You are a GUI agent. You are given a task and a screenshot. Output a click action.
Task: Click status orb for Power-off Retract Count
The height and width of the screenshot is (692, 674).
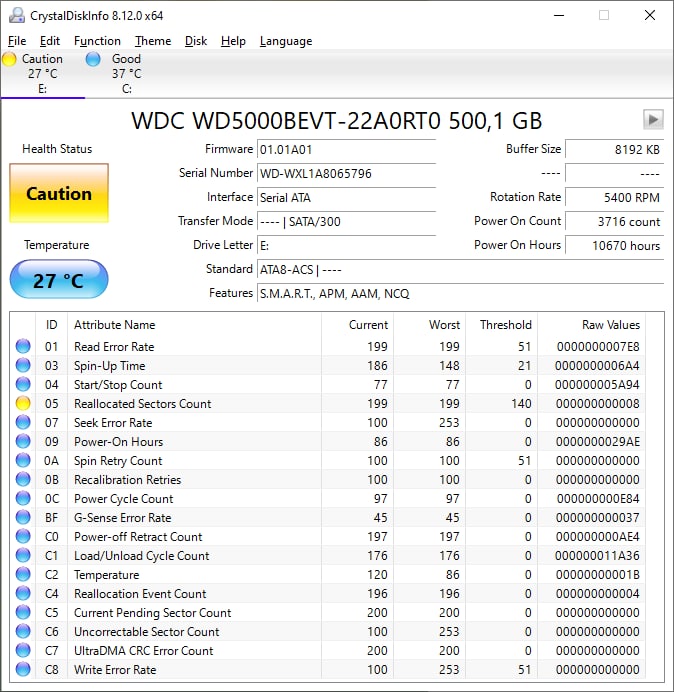pos(23,536)
